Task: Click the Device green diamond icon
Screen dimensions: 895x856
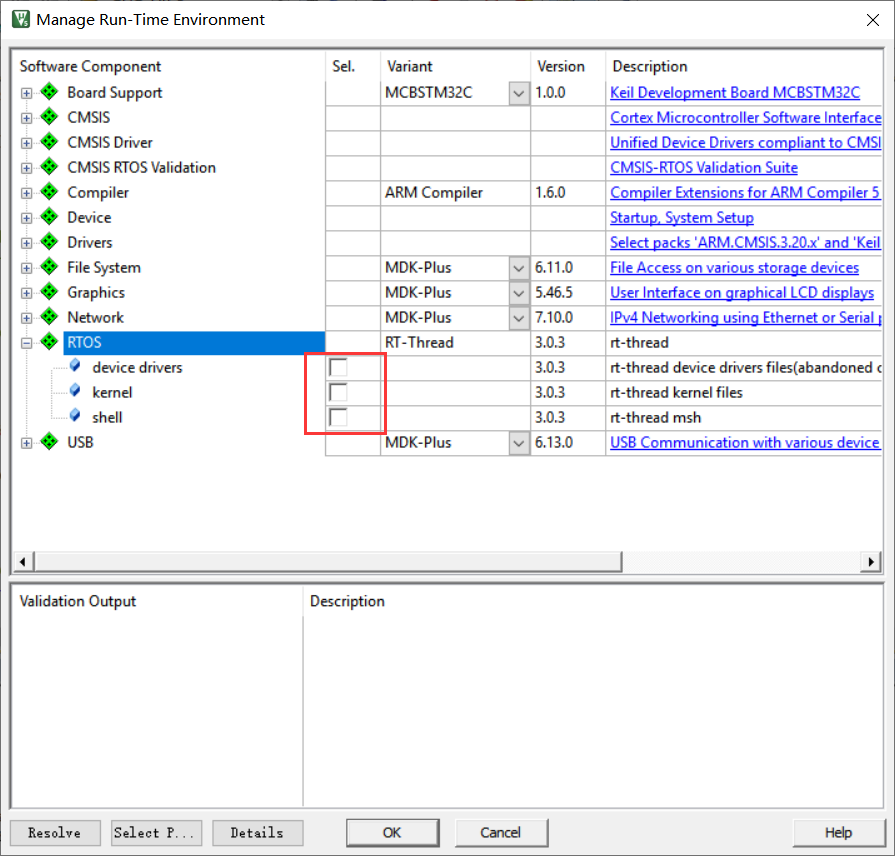Action: [50, 217]
